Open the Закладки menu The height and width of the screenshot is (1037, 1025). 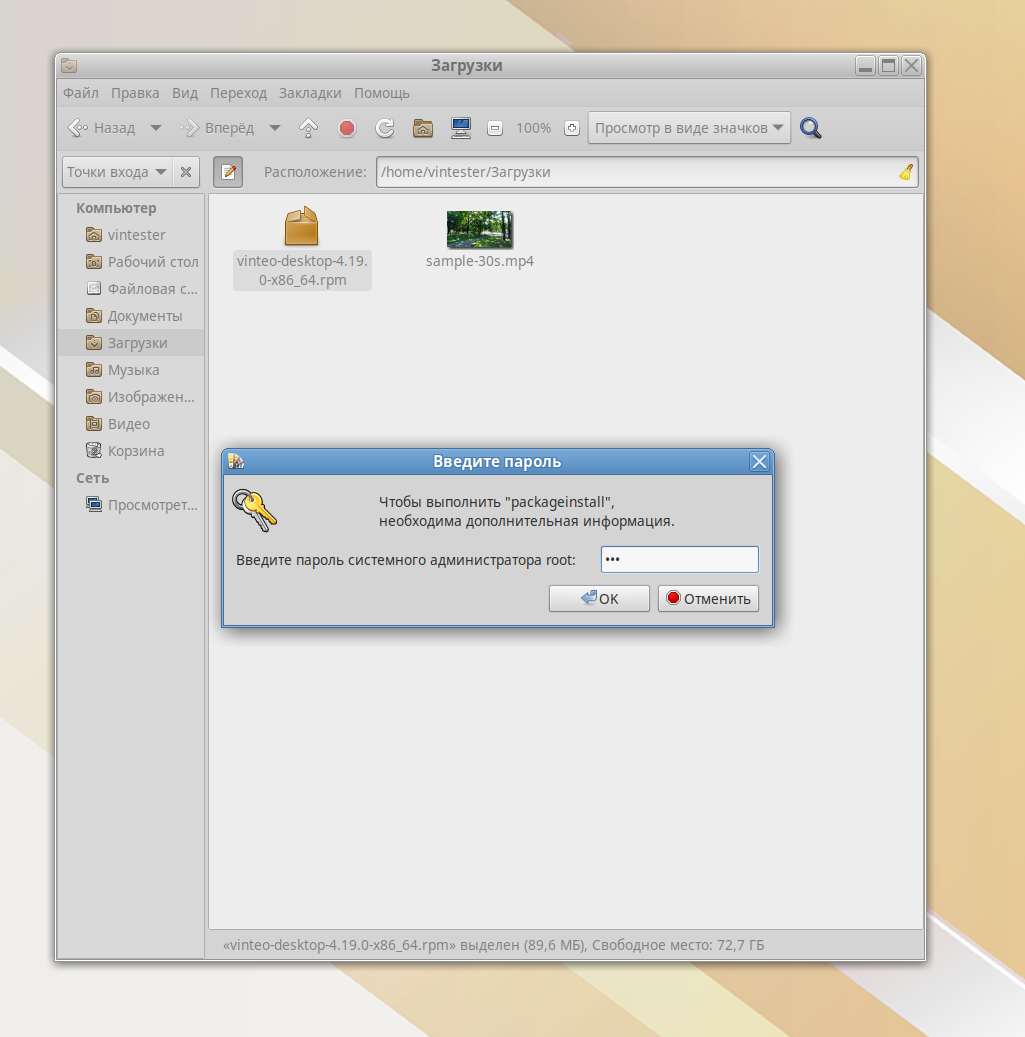click(310, 93)
